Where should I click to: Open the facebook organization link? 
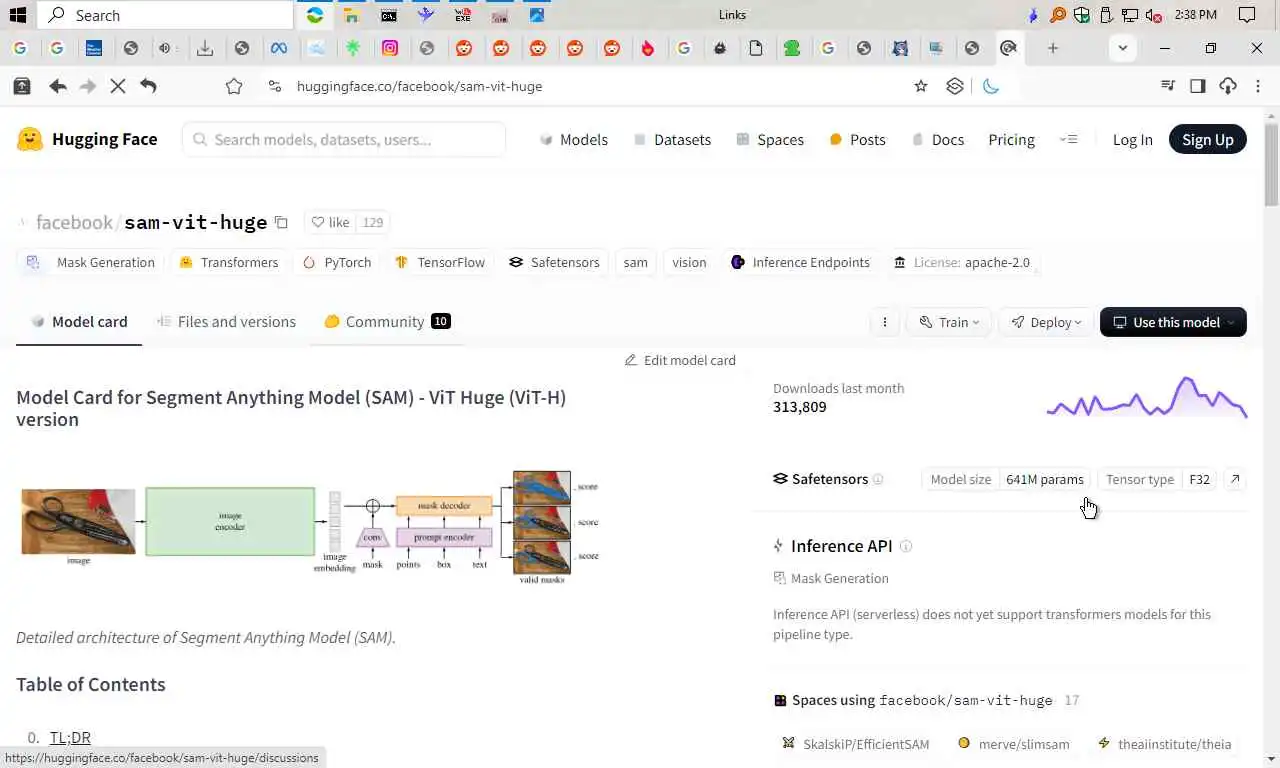pyautogui.click(x=74, y=222)
